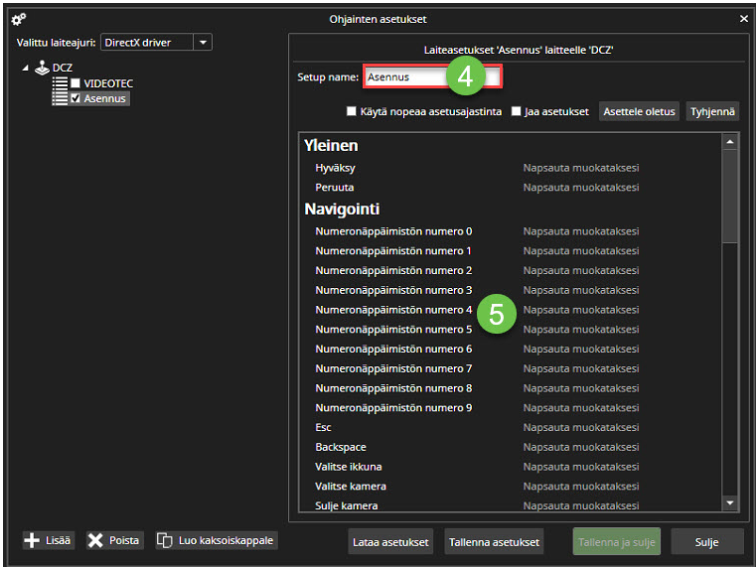Click the Tallenna asetukset button

(x=494, y=542)
